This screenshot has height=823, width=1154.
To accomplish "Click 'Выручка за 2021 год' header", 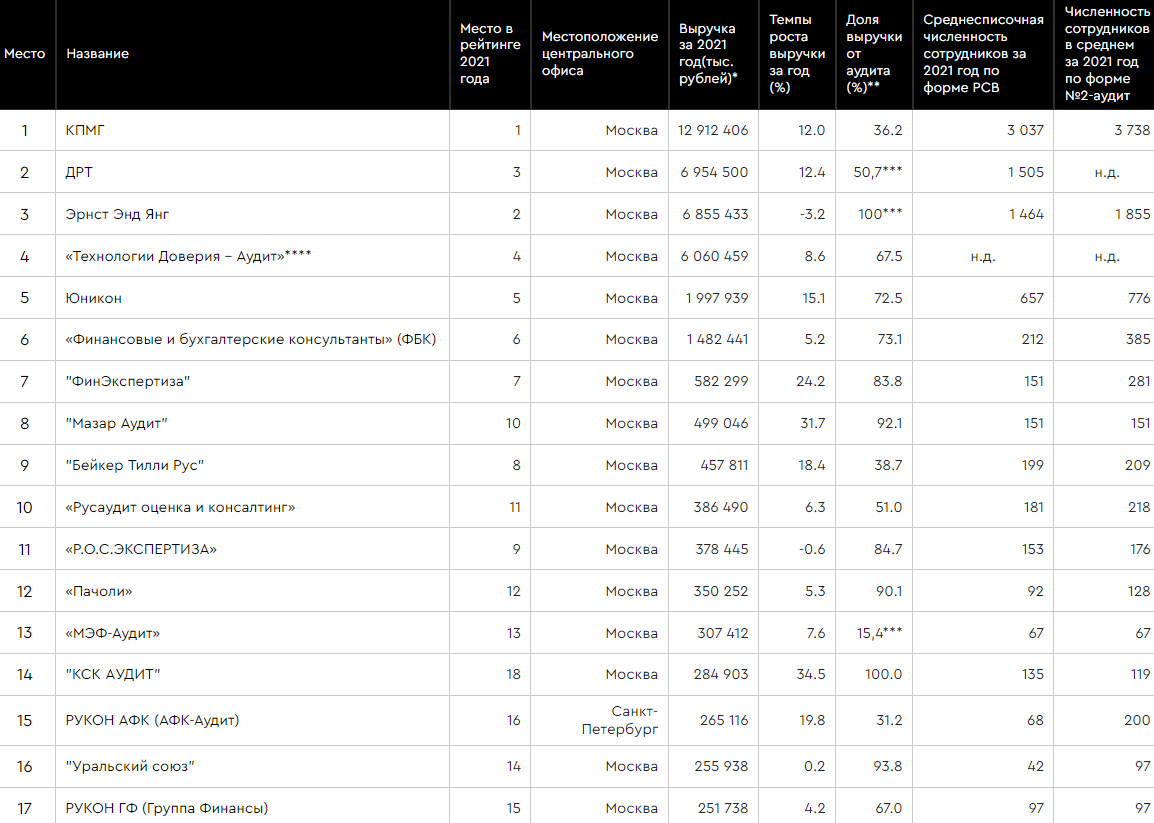I will (x=708, y=54).
